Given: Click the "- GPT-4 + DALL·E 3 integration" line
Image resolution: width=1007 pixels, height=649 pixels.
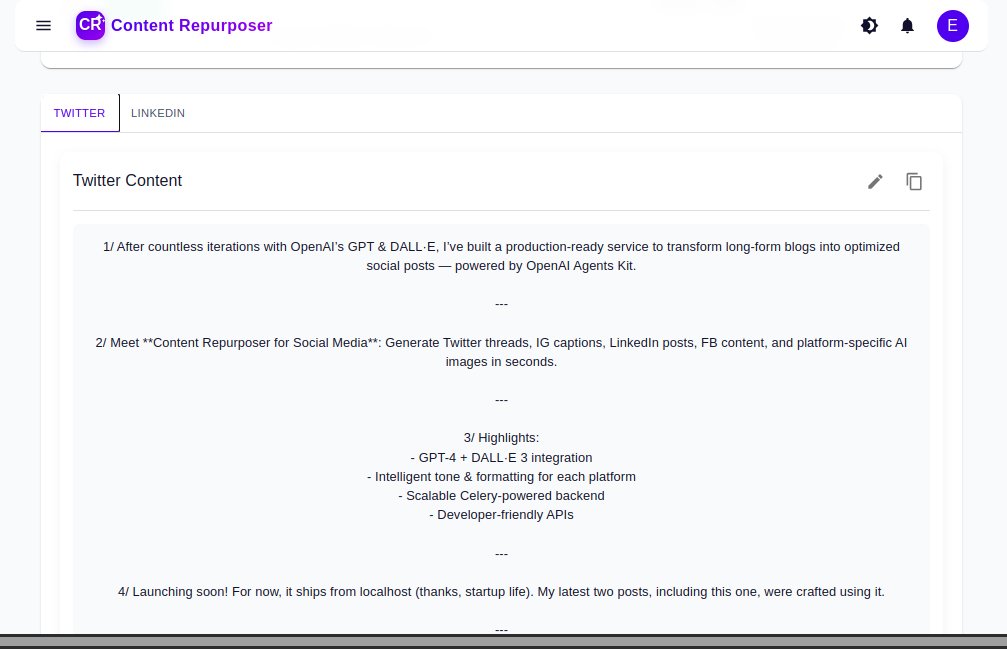Looking at the screenshot, I should 501,458.
